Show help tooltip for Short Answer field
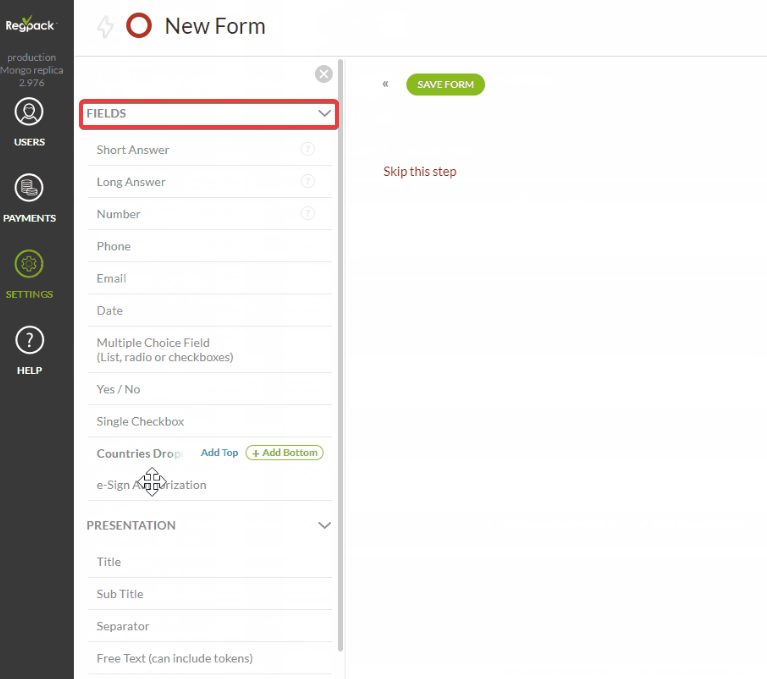 point(308,149)
